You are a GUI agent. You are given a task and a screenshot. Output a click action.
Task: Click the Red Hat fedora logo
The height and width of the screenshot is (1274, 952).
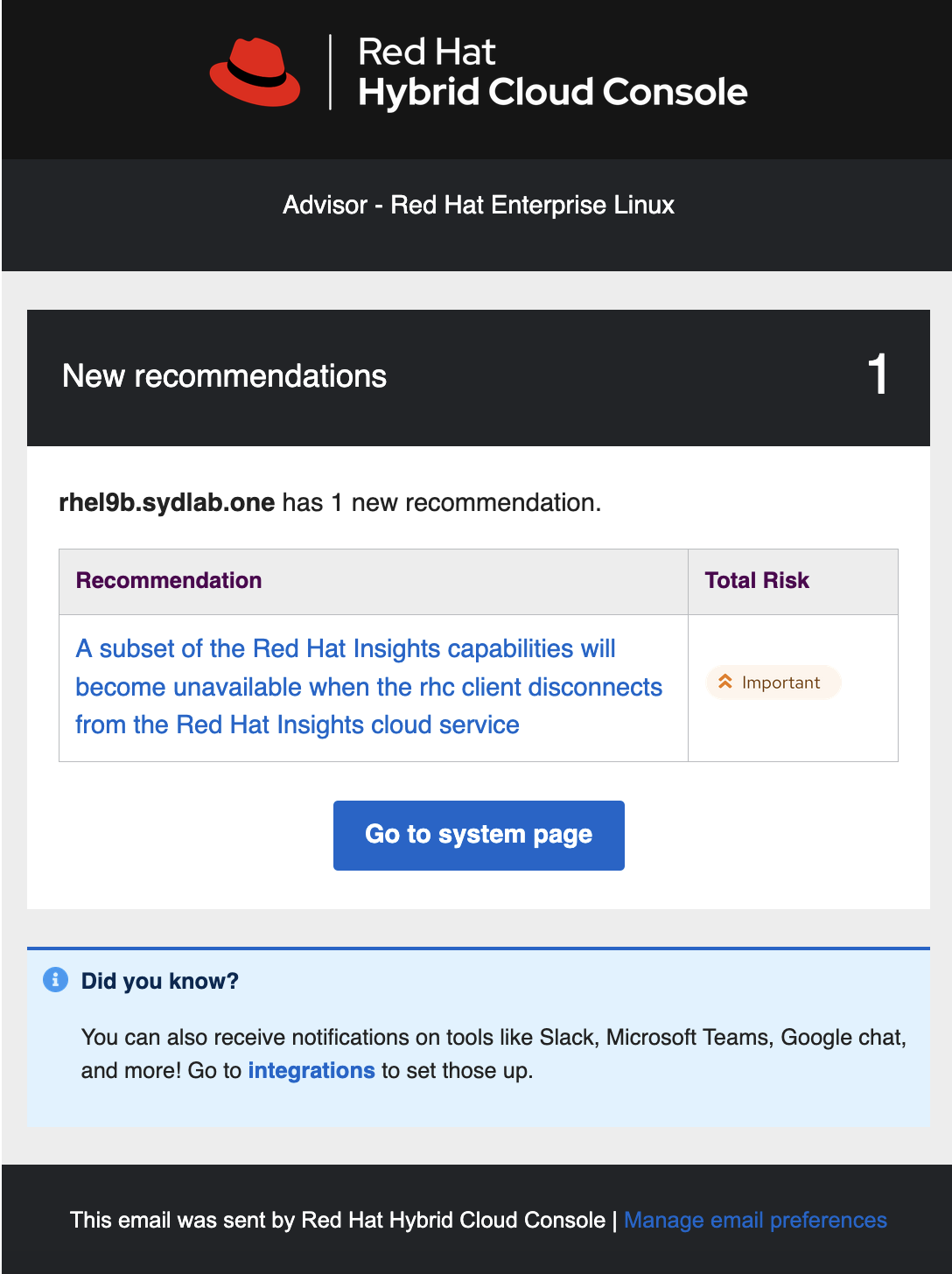(x=255, y=72)
